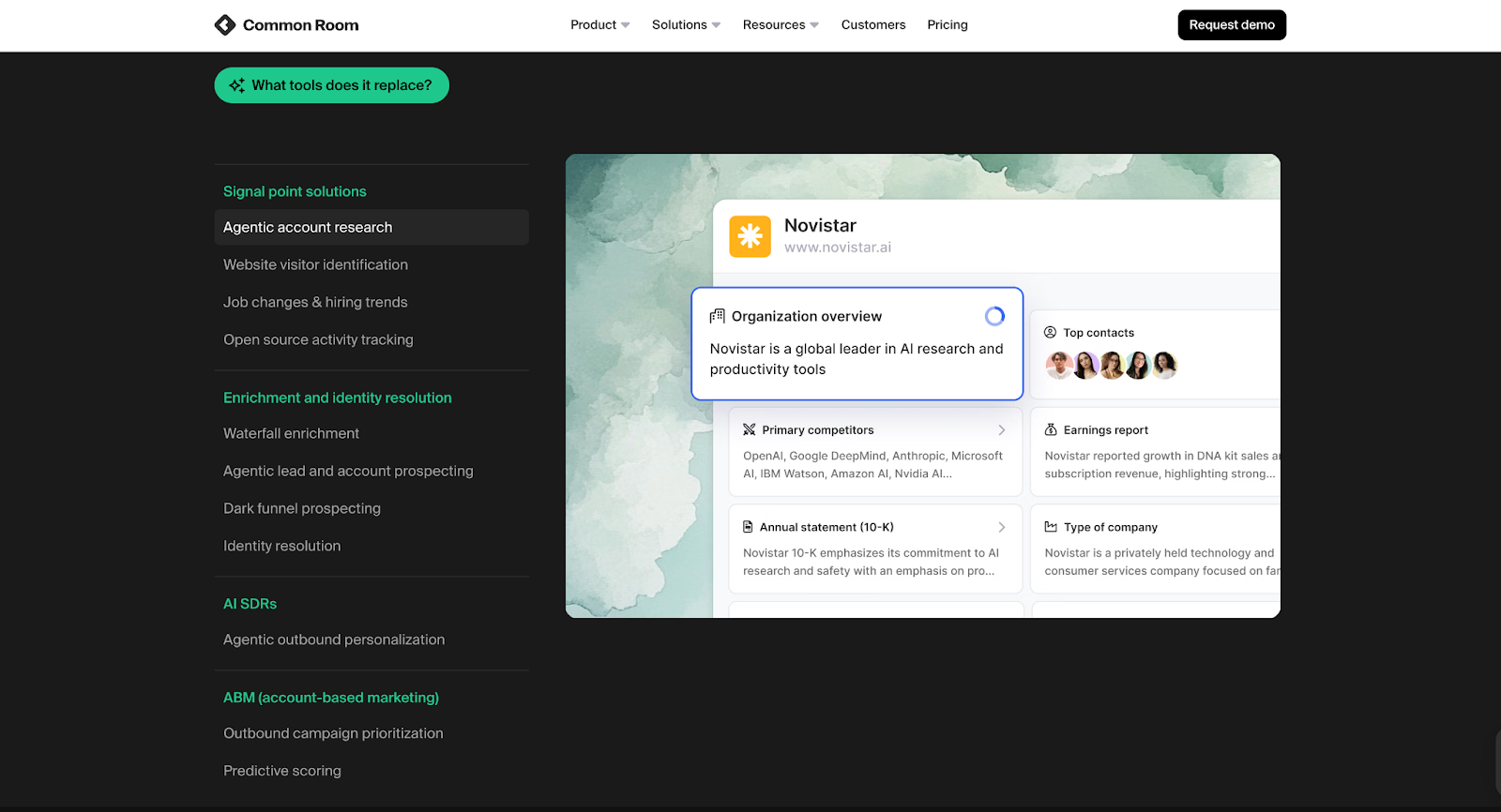Image resolution: width=1501 pixels, height=812 pixels.
Task: Click the Primary competitors label
Action: [818, 429]
